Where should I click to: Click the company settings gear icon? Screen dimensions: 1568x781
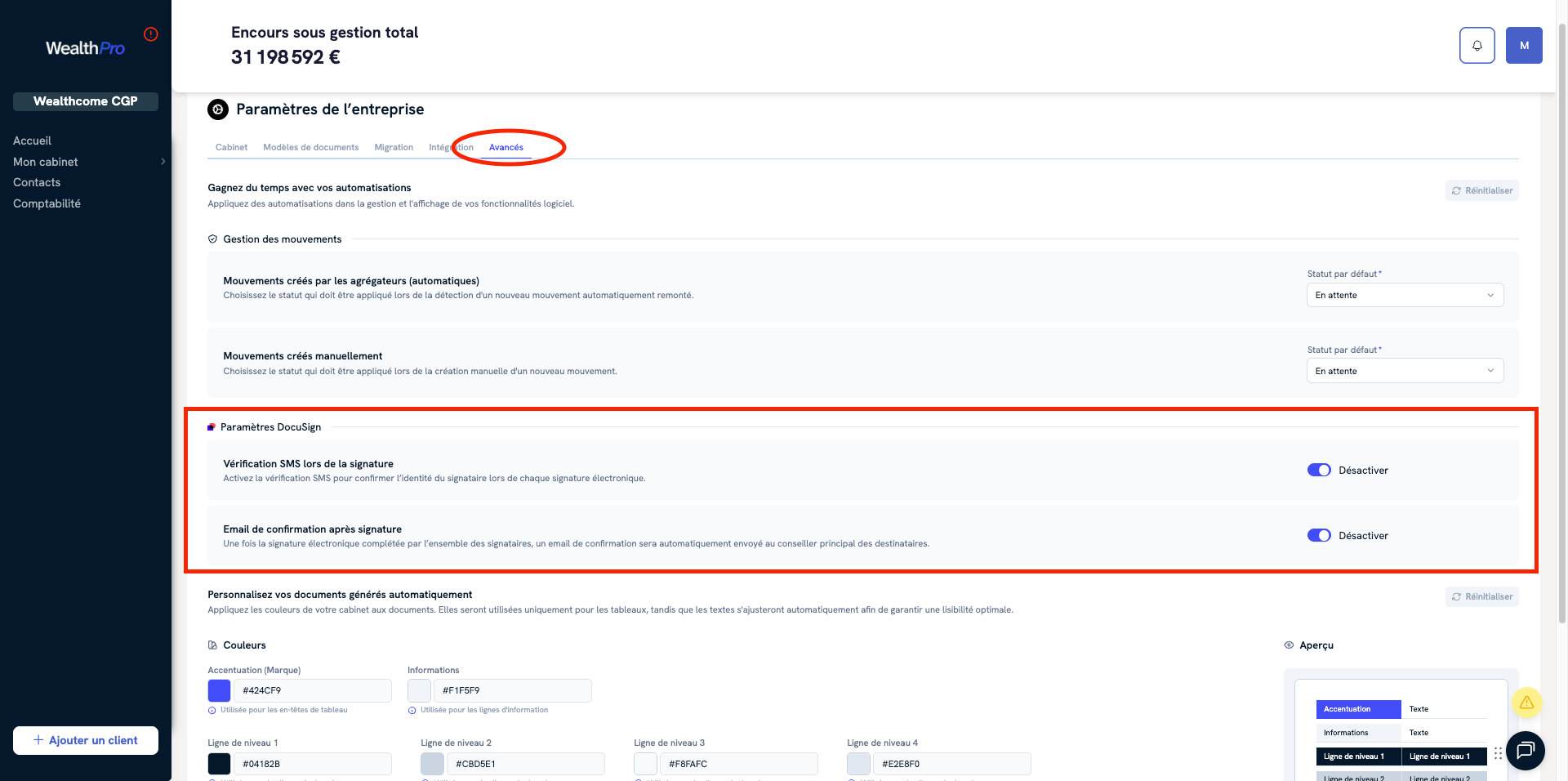(218, 109)
